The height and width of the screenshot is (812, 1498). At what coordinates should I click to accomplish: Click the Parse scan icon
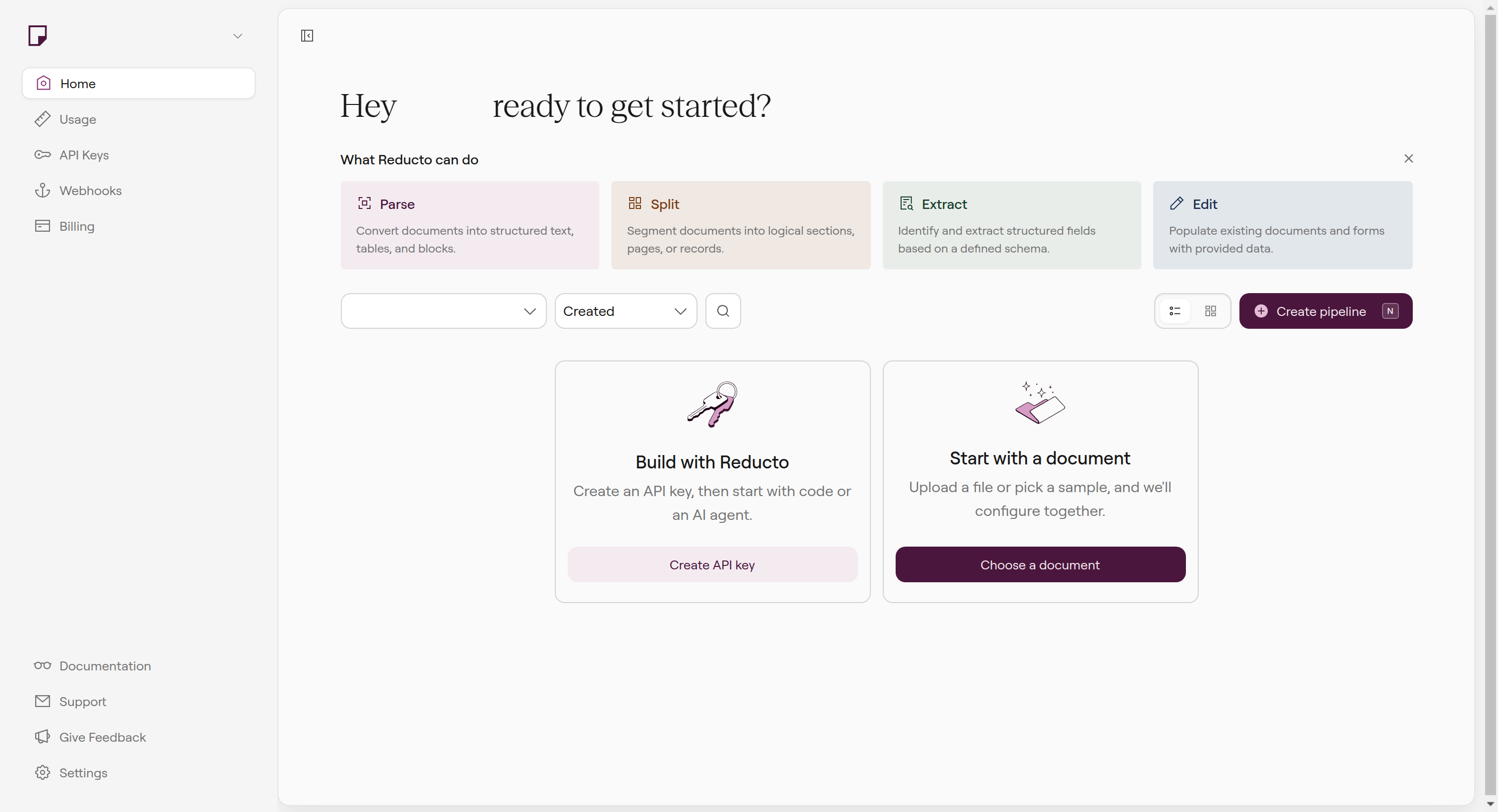coord(365,203)
